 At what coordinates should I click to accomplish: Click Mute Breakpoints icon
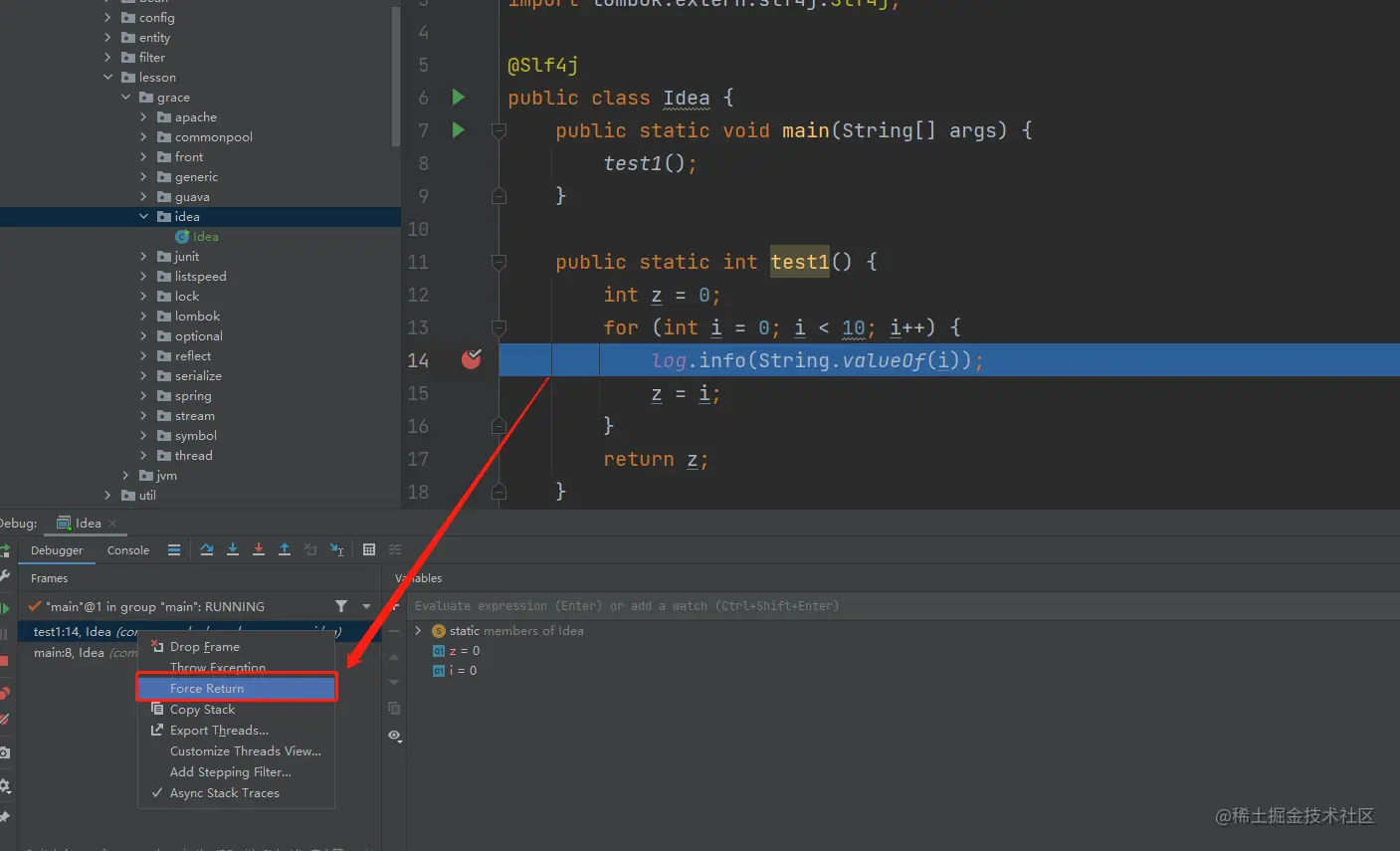pos(5,719)
